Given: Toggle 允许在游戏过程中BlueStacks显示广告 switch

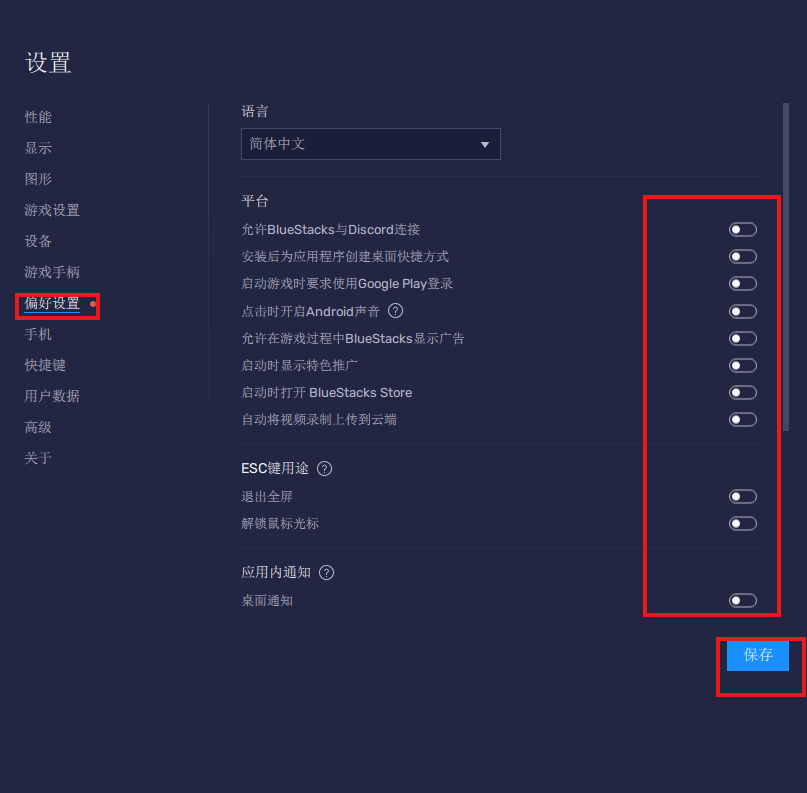Looking at the screenshot, I should [x=742, y=338].
